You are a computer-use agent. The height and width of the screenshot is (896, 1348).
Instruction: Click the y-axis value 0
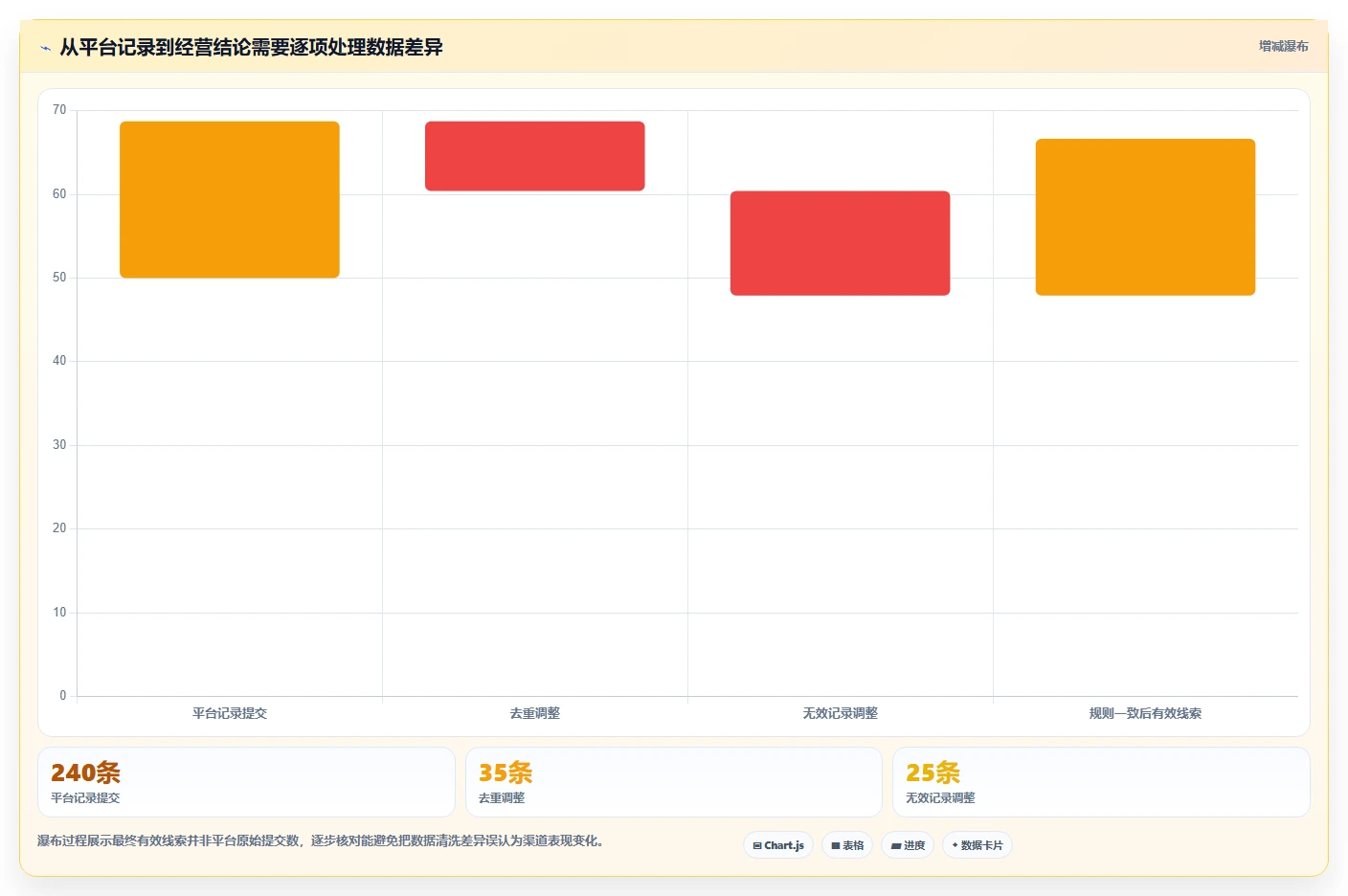[x=63, y=696]
